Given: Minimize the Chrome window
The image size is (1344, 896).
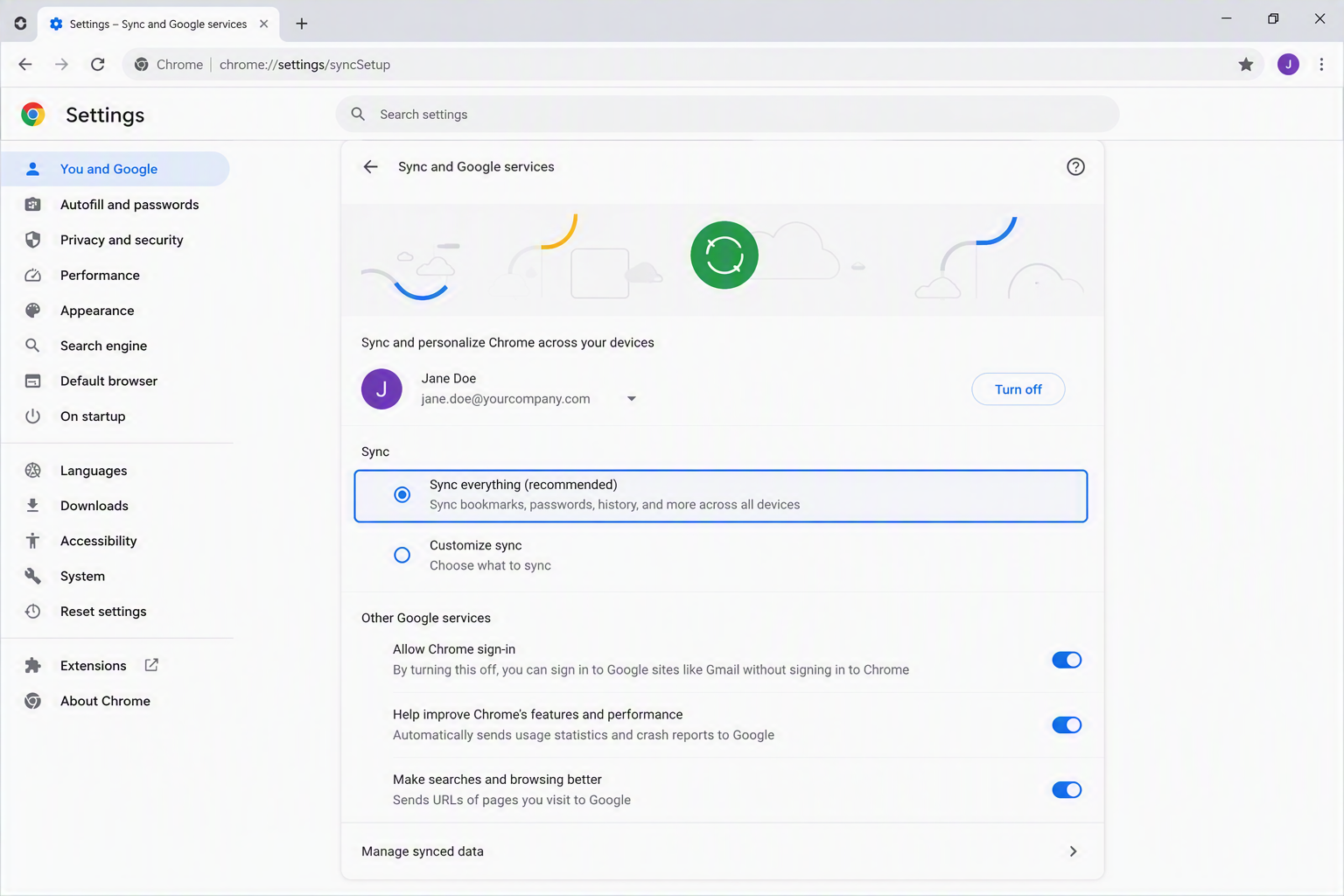Looking at the screenshot, I should (1226, 18).
